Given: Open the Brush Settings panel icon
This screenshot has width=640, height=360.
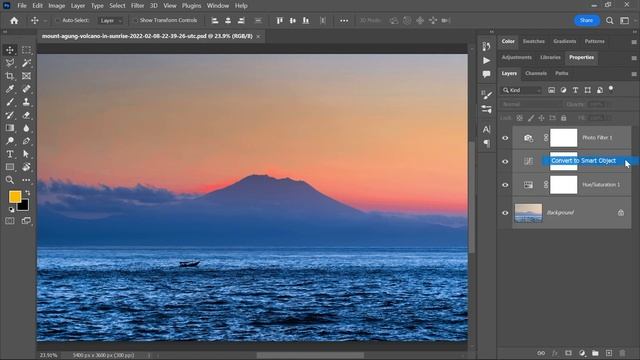Looking at the screenshot, I should (487, 95).
